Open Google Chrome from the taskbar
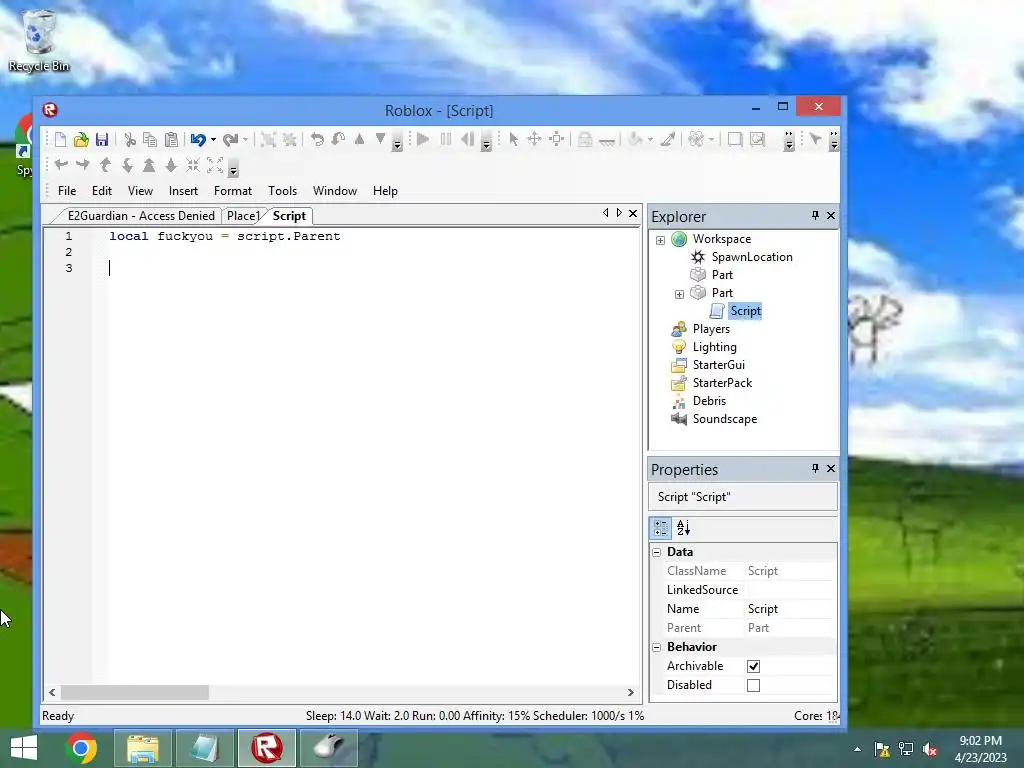This screenshot has width=1024, height=768. point(81,748)
